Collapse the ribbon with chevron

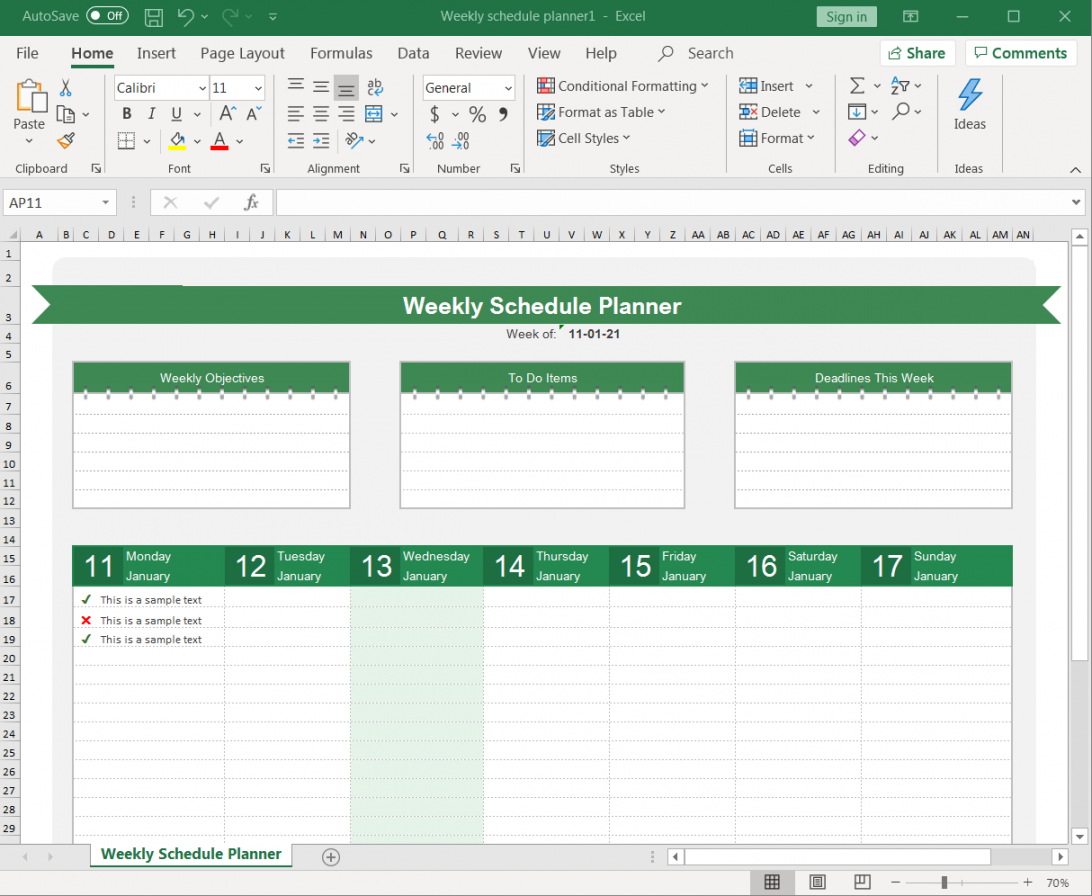tap(1075, 170)
